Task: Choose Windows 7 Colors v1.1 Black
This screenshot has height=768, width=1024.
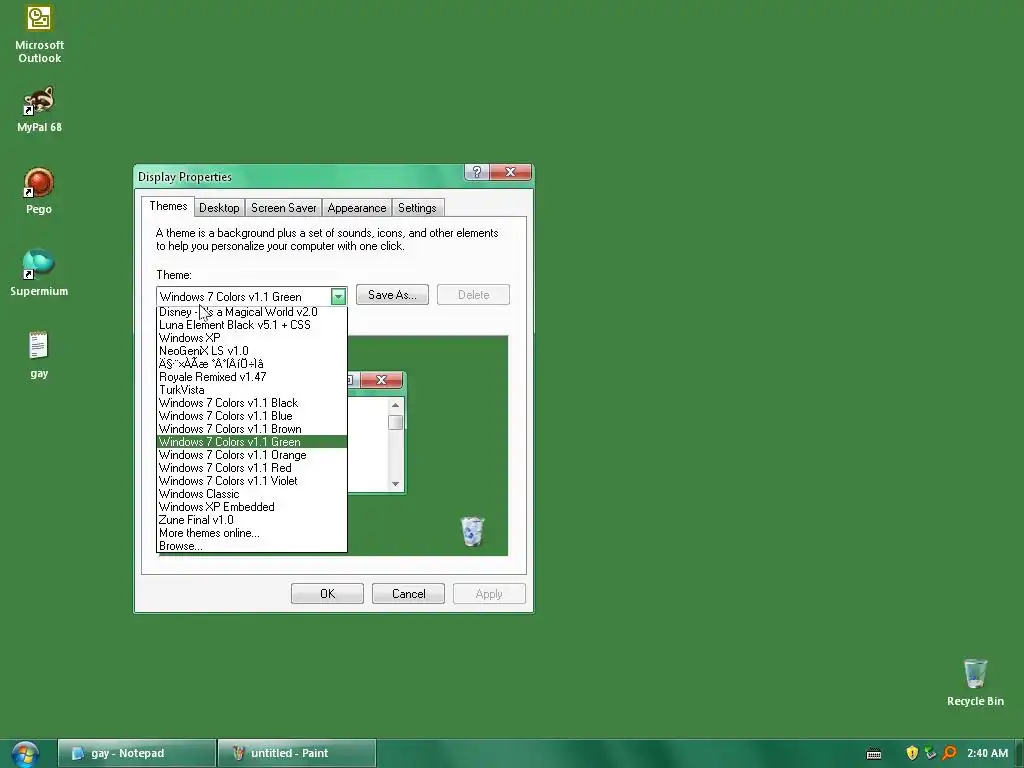Action: tap(251, 403)
